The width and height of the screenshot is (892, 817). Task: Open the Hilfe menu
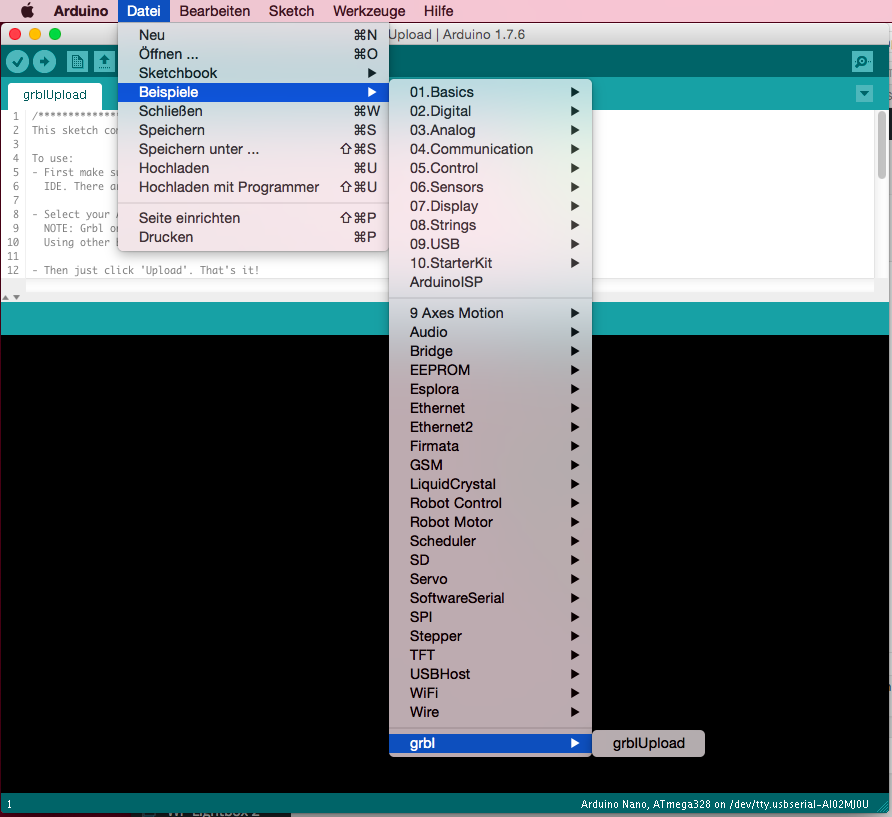439,11
